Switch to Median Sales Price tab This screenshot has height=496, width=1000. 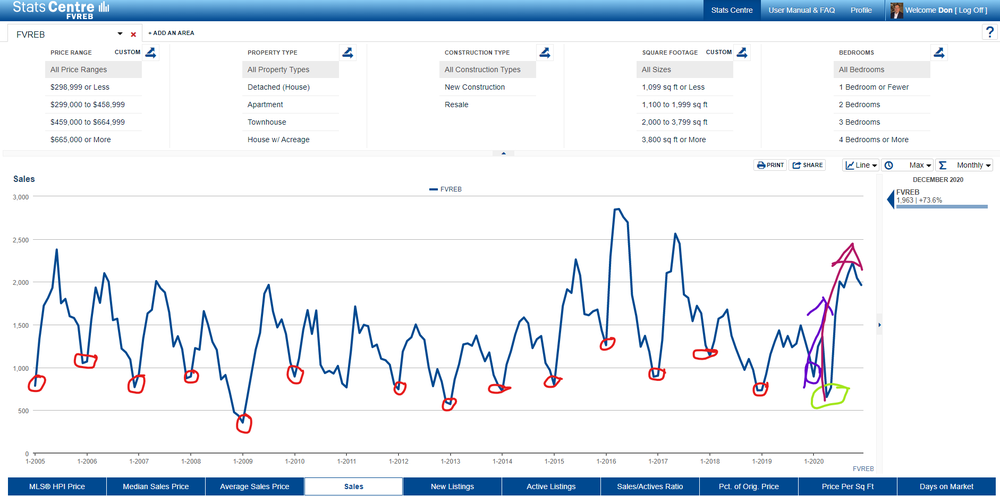(x=156, y=486)
